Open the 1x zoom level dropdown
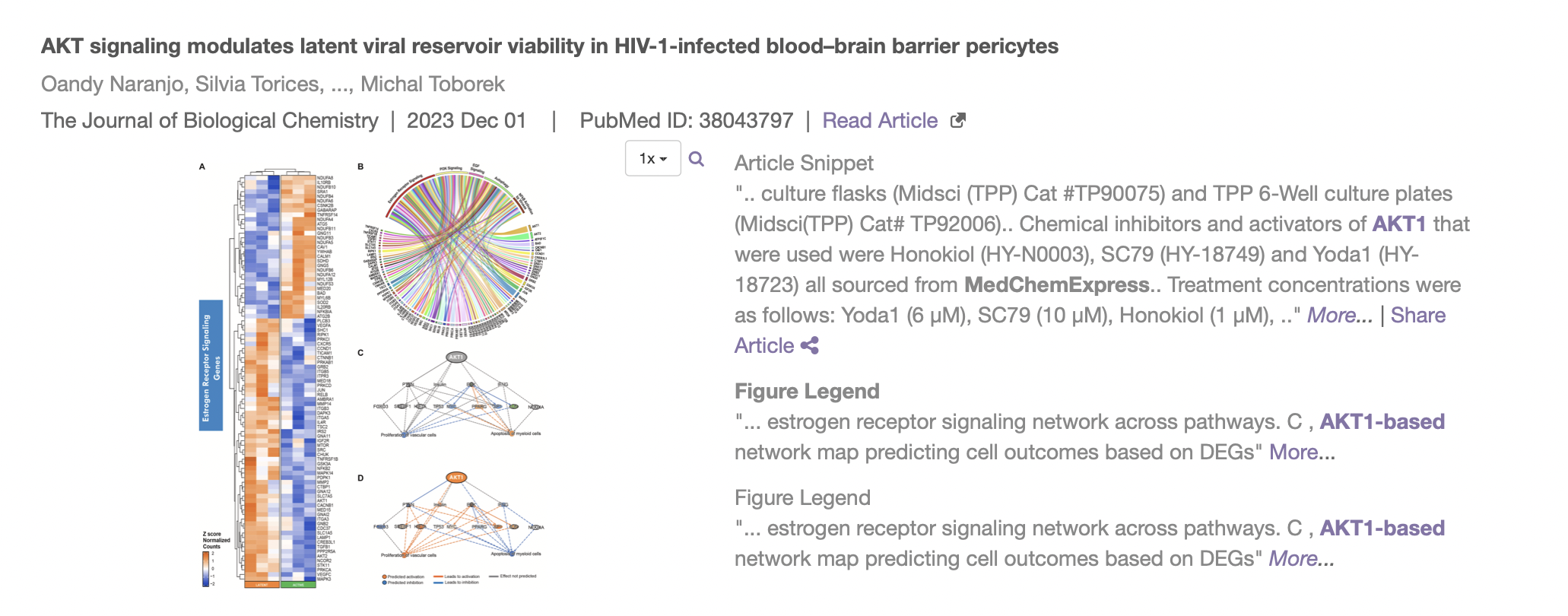Image resolution: width=1568 pixels, height=616 pixels. pyautogui.click(x=652, y=159)
